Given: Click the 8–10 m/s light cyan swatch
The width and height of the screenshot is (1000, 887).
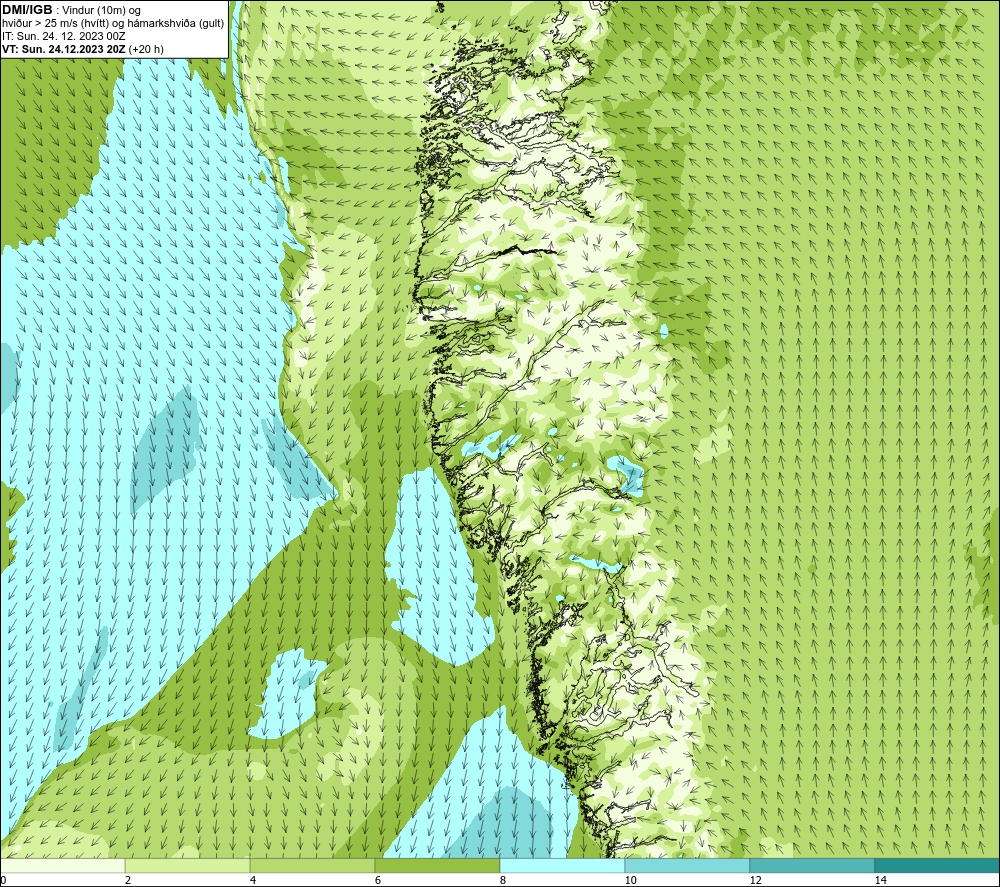Looking at the screenshot, I should pyautogui.click(x=562, y=865).
